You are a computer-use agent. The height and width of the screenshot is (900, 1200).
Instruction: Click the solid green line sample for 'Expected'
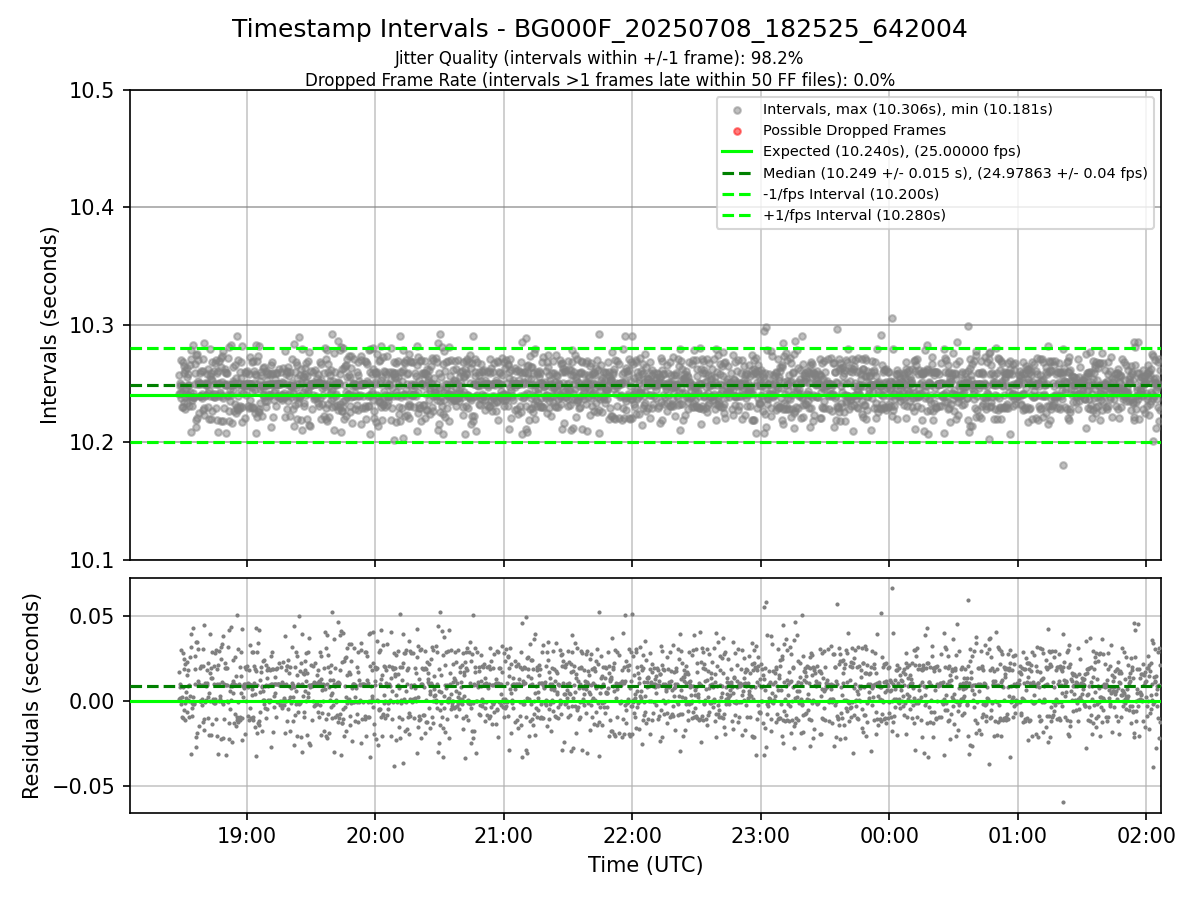click(737, 152)
